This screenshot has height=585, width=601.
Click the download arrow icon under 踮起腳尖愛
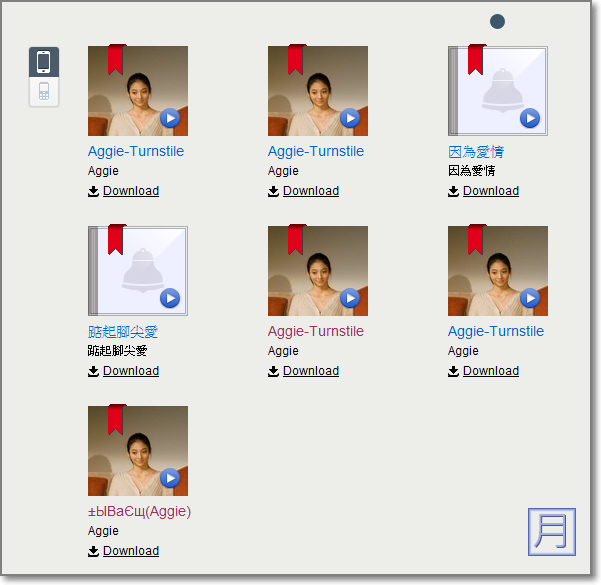tap(93, 371)
